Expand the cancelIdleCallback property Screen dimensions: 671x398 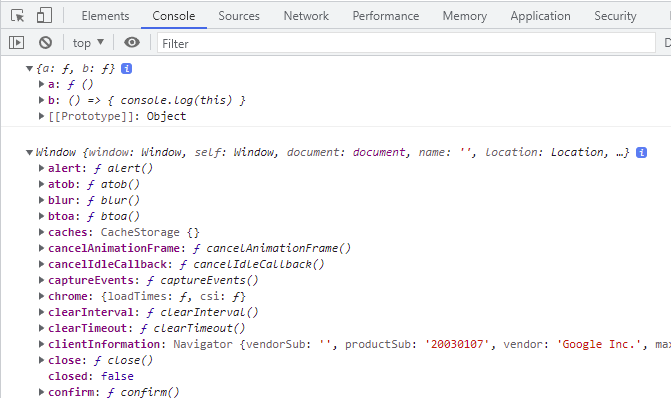(42, 264)
